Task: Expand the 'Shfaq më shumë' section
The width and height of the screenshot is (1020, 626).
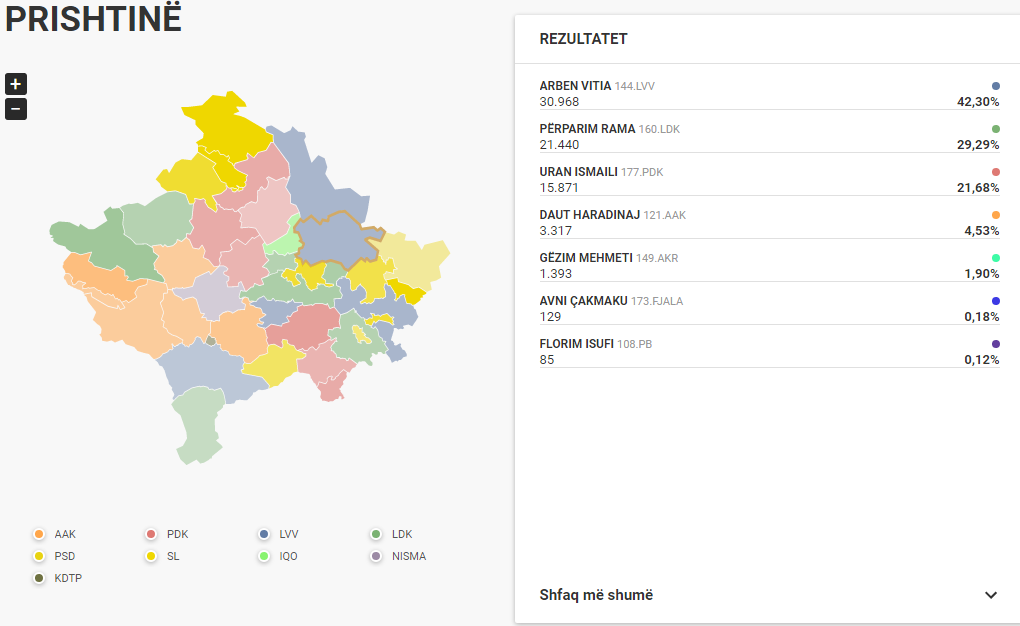Action: click(x=768, y=595)
